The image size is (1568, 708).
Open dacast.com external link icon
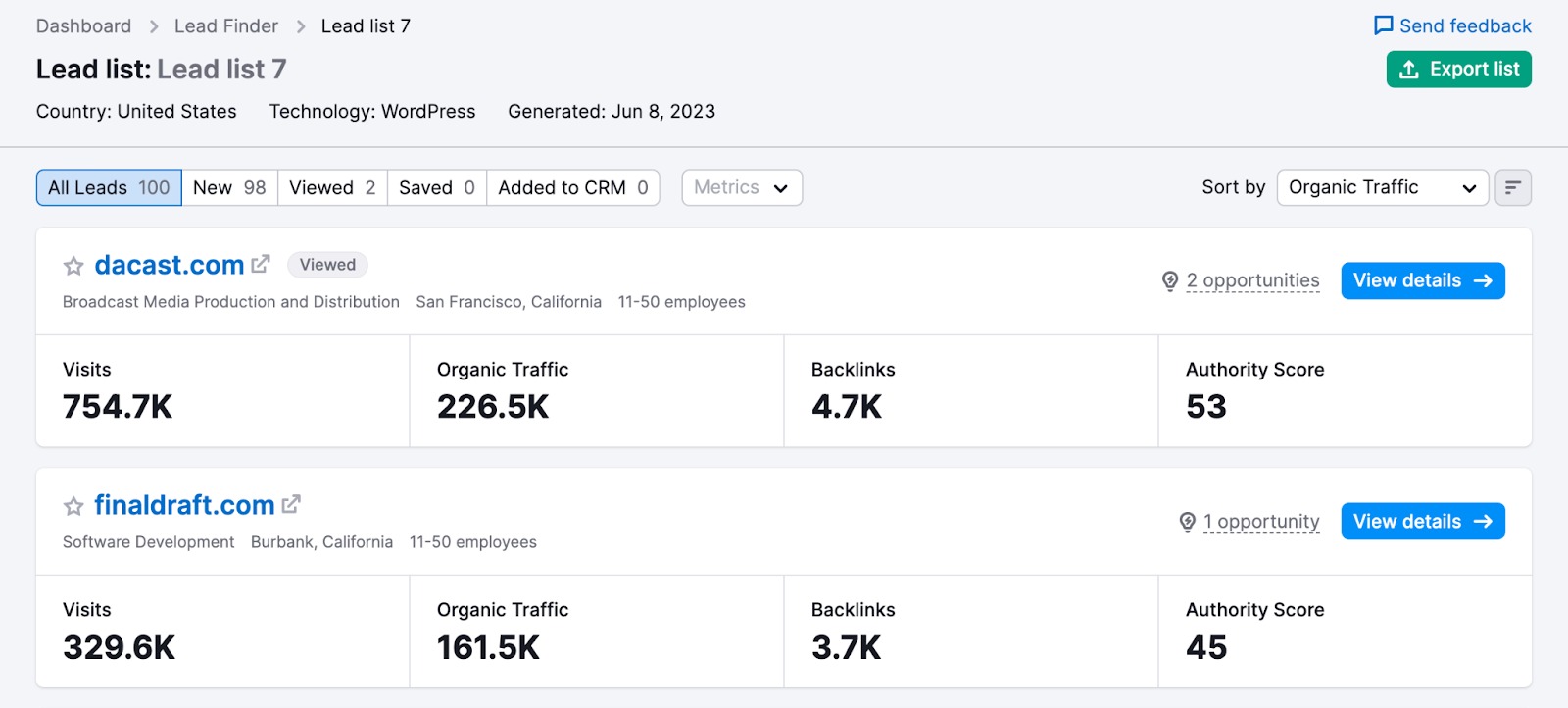(261, 265)
